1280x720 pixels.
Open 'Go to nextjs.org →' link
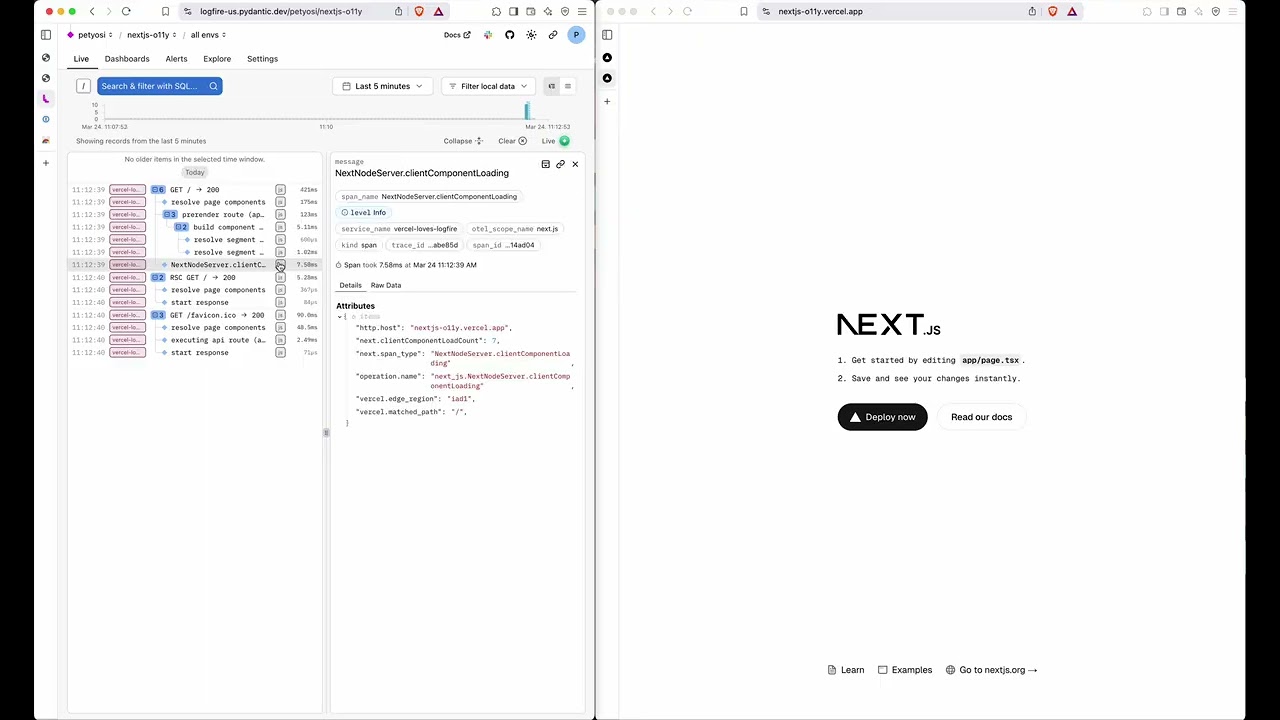[x=992, y=670]
